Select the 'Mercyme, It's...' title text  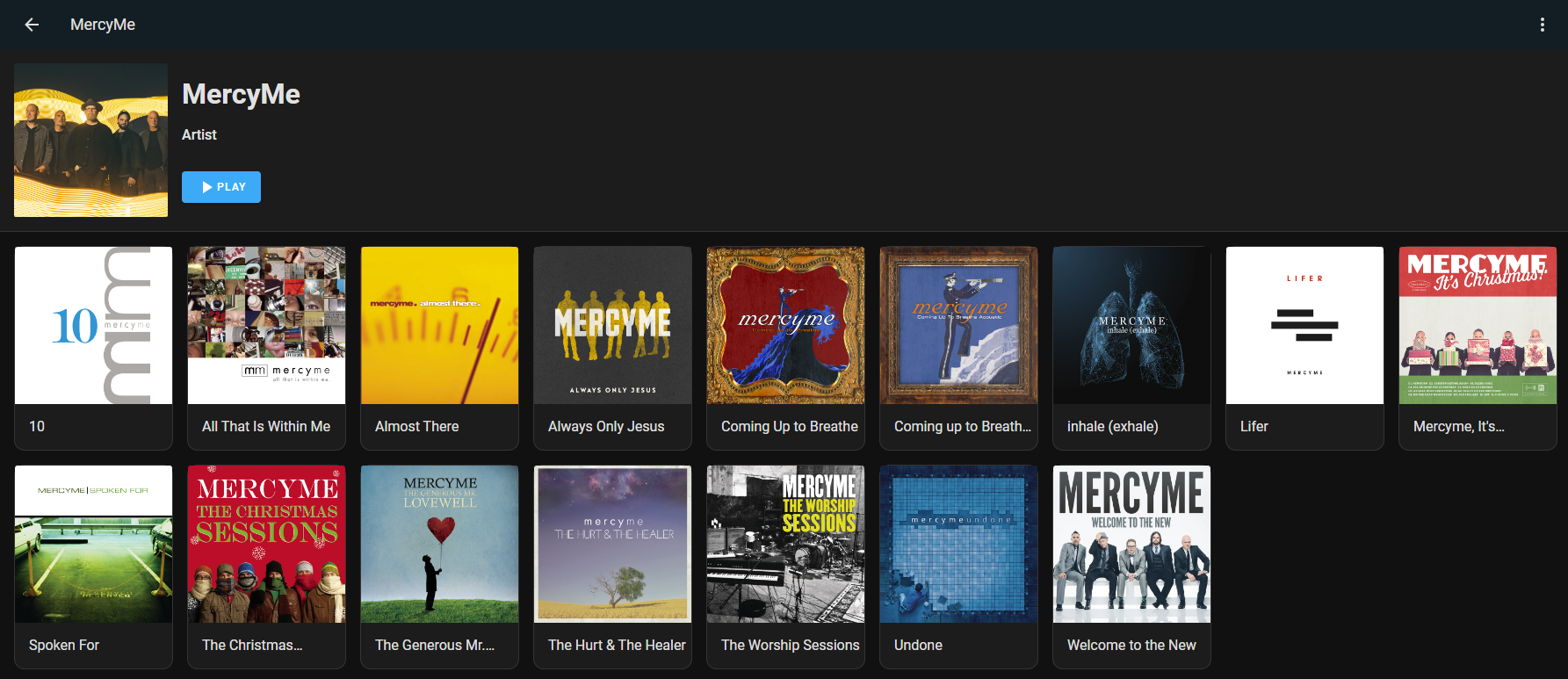tap(1459, 426)
